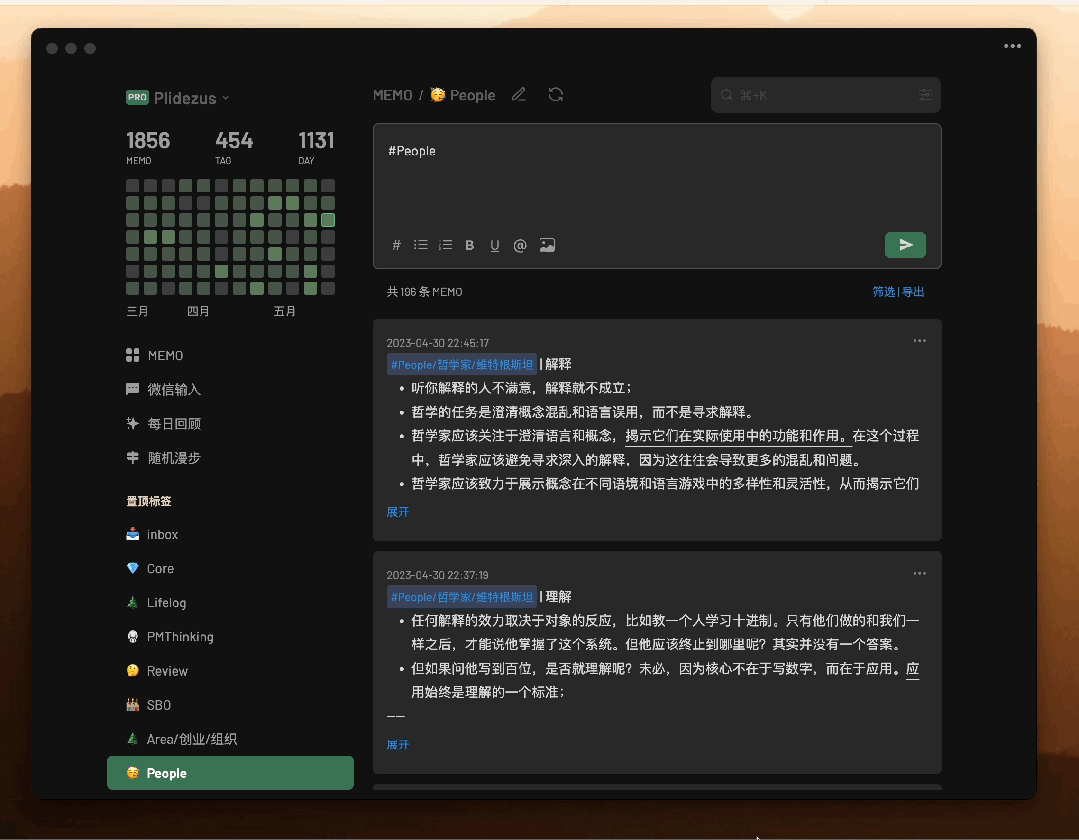Select the Core pinned tag
Viewport: 1079px width, 840px height.
click(x=230, y=568)
